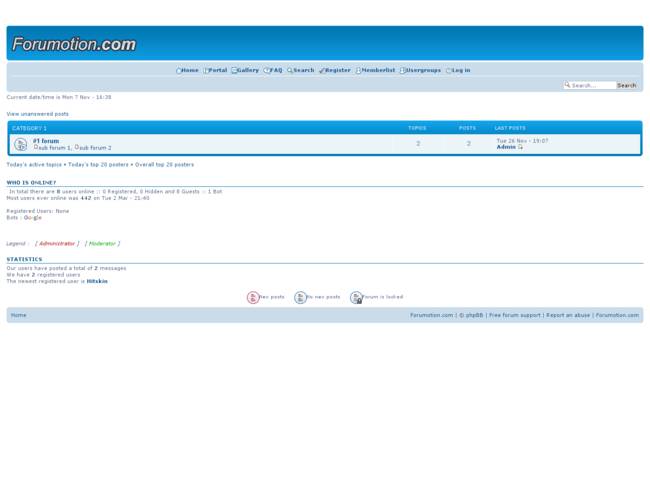Click the magnifier icon in search box

click(567, 86)
